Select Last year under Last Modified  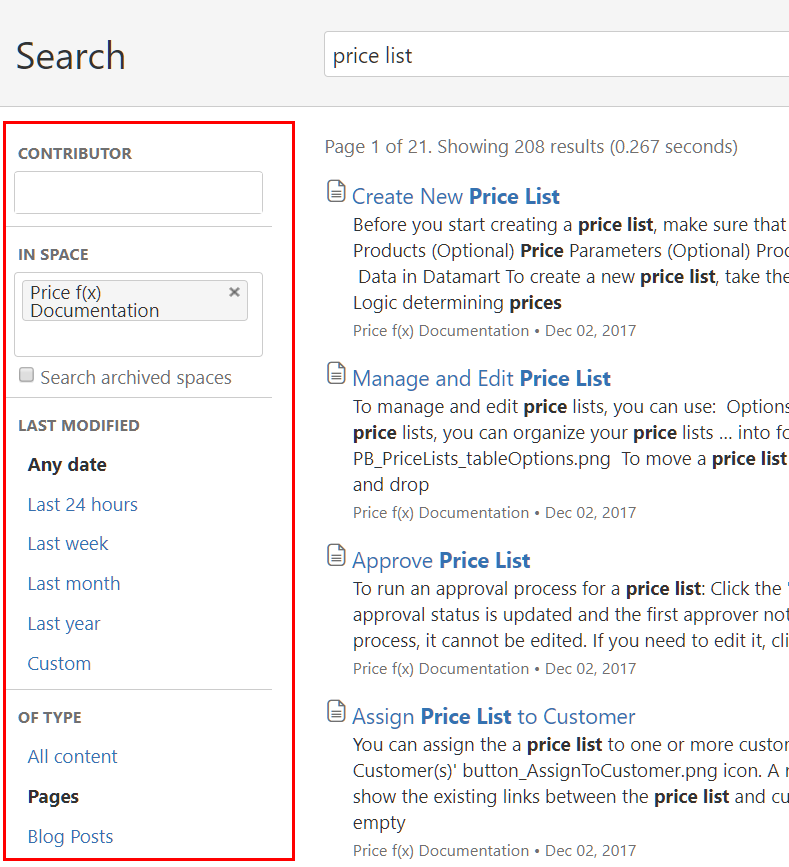click(64, 623)
